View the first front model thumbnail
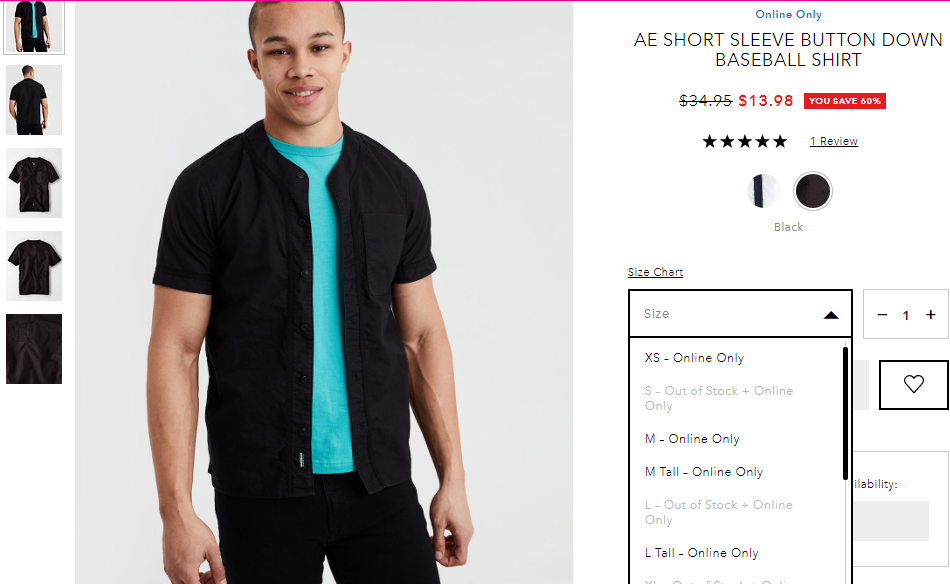Viewport: 950px width, 584px height. 34,27
